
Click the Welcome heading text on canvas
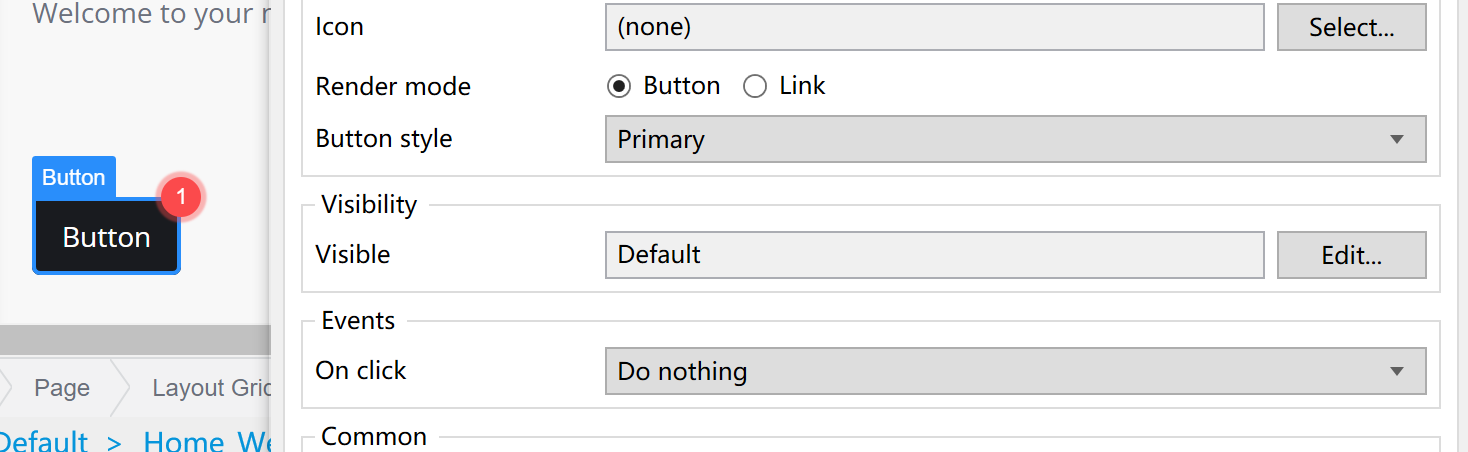(143, 14)
